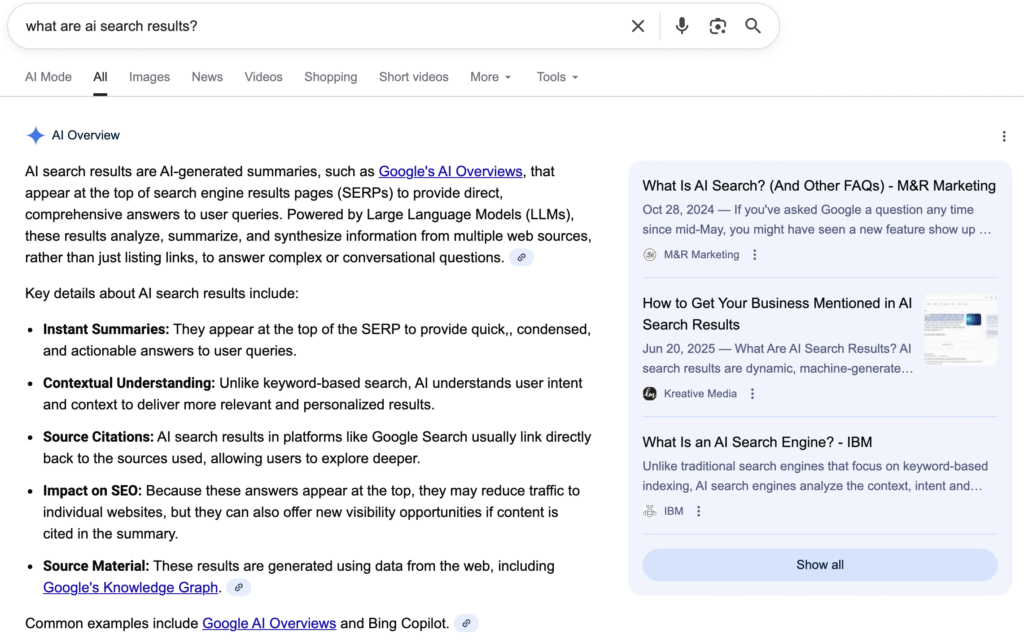Viewport: 1024px width, 643px height.
Task: Clear the search query with the X
Action: tap(638, 26)
